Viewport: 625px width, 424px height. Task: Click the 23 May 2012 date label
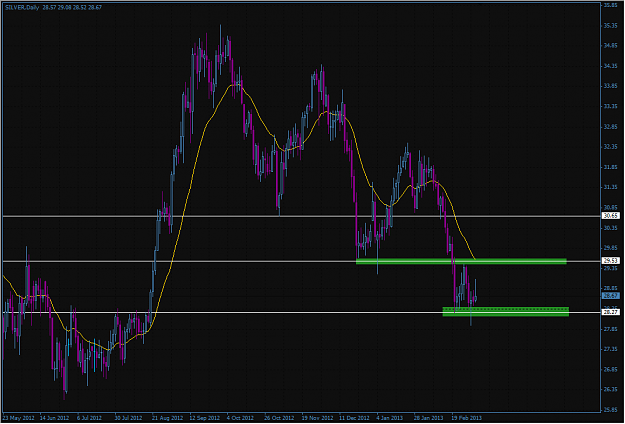click(x=19, y=418)
